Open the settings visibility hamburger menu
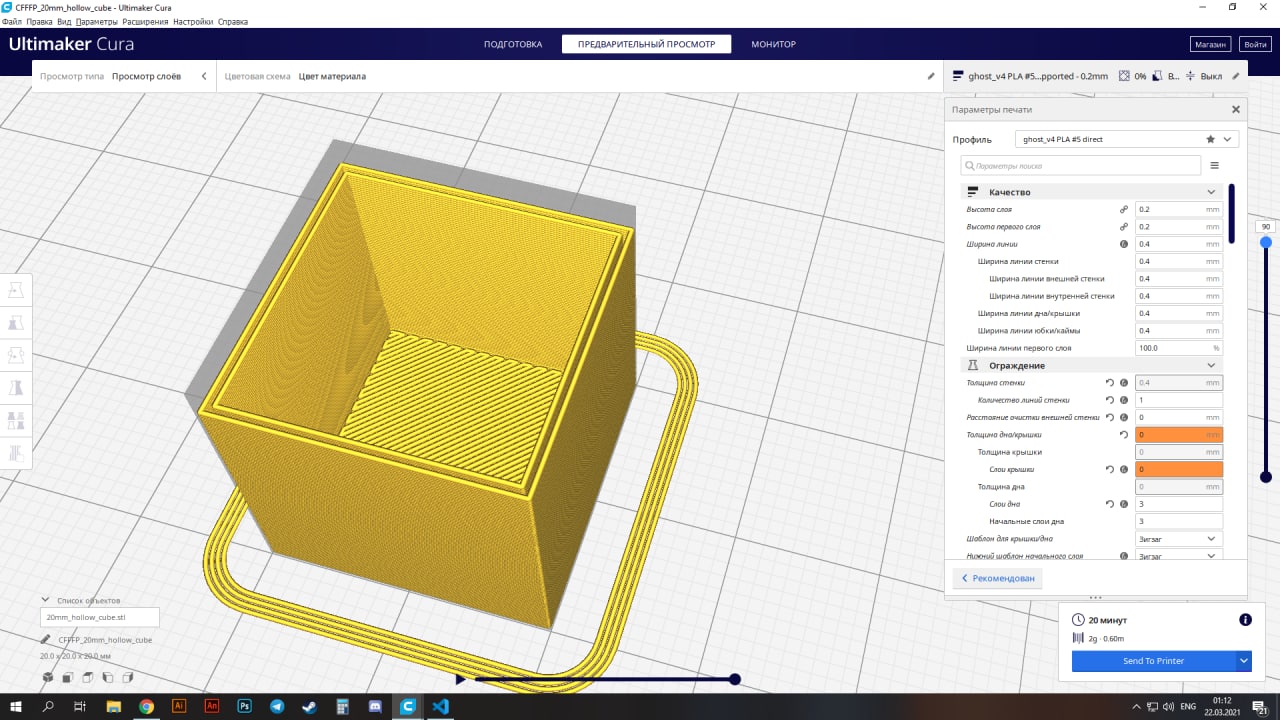This screenshot has width=1280, height=720. [1215, 166]
